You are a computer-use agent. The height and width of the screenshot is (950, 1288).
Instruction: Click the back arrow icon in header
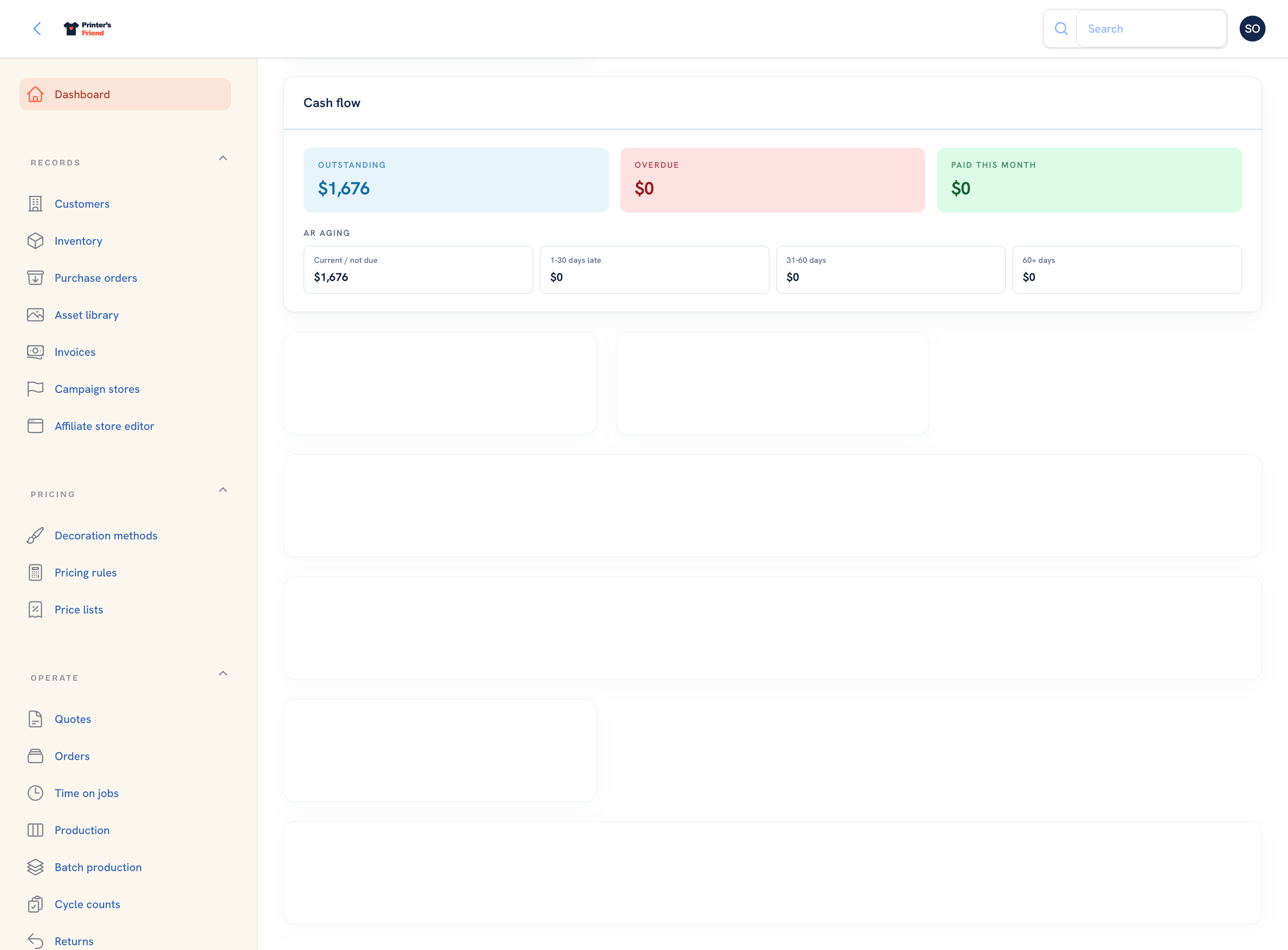pyautogui.click(x=37, y=29)
